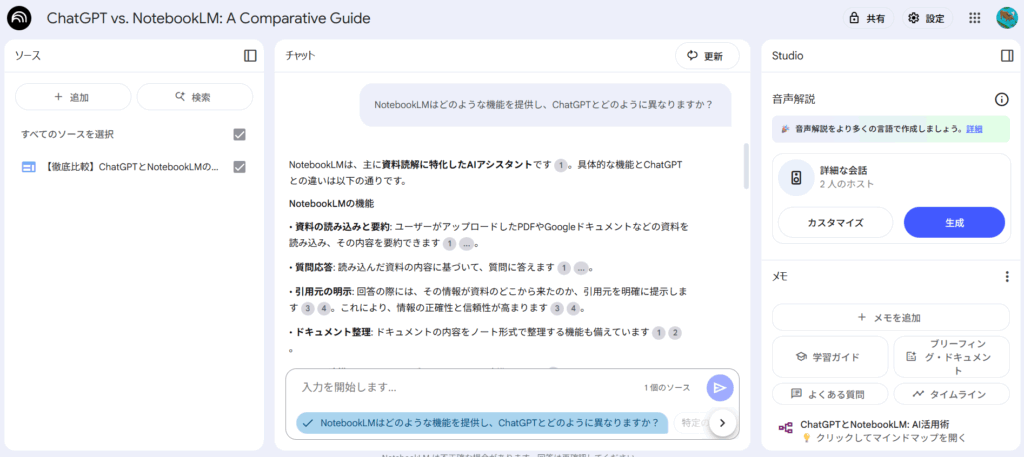The image size is (1024, 457).
Task: Create a タイムライン timeline
Action: click(952, 394)
